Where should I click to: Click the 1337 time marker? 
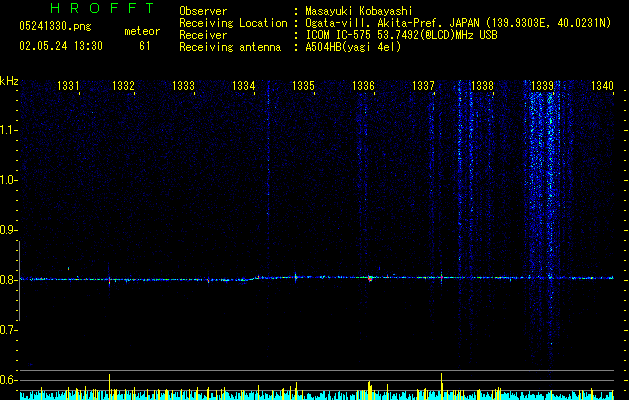coord(423,85)
